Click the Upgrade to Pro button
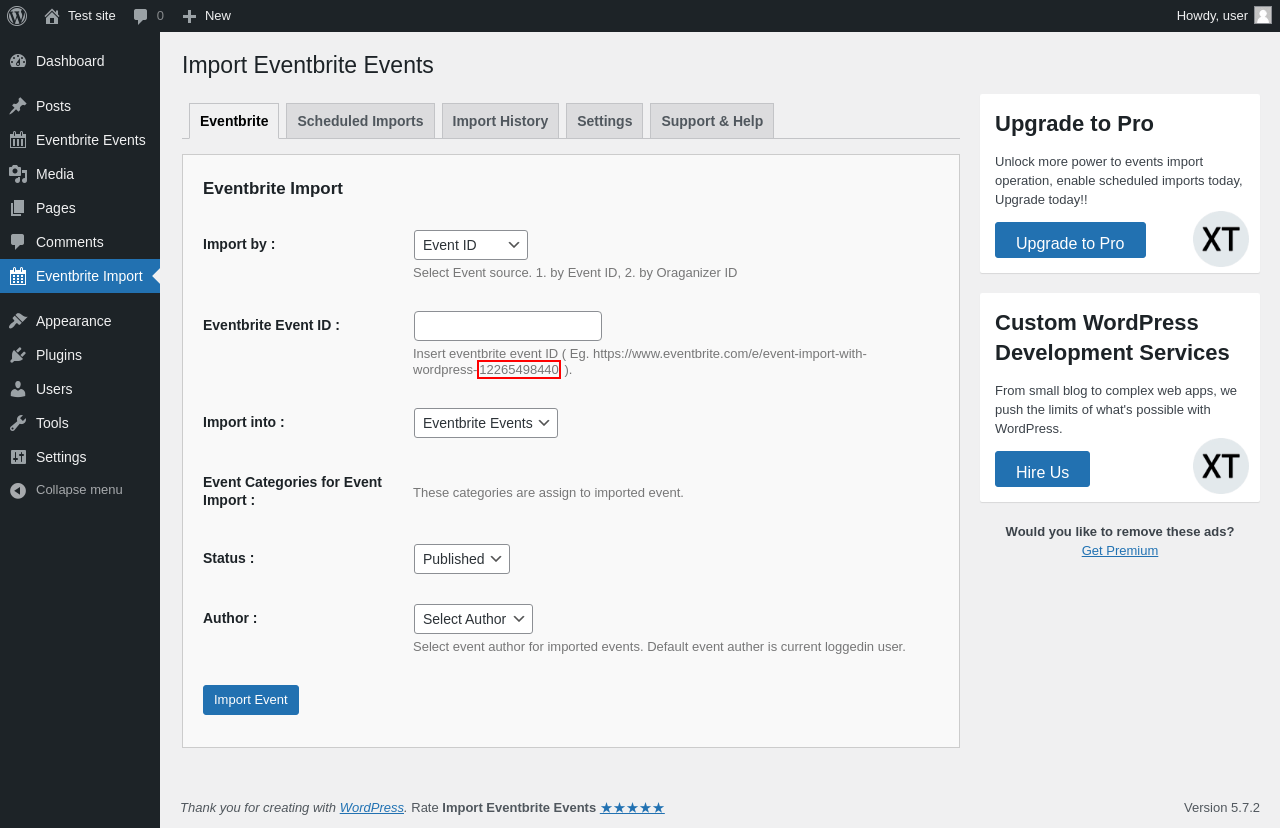 1070,240
